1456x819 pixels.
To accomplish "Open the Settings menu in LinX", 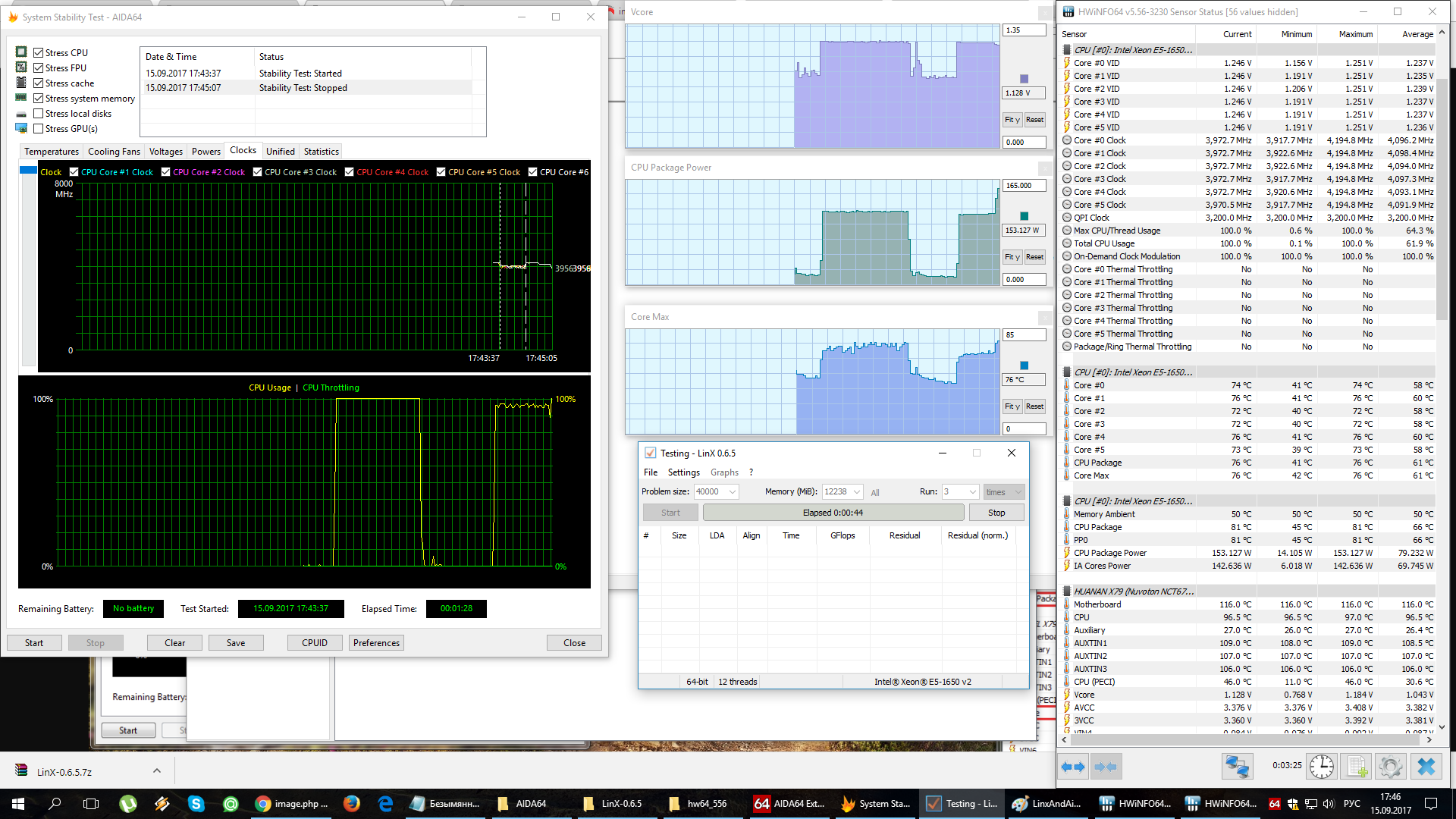I will pyautogui.click(x=683, y=472).
